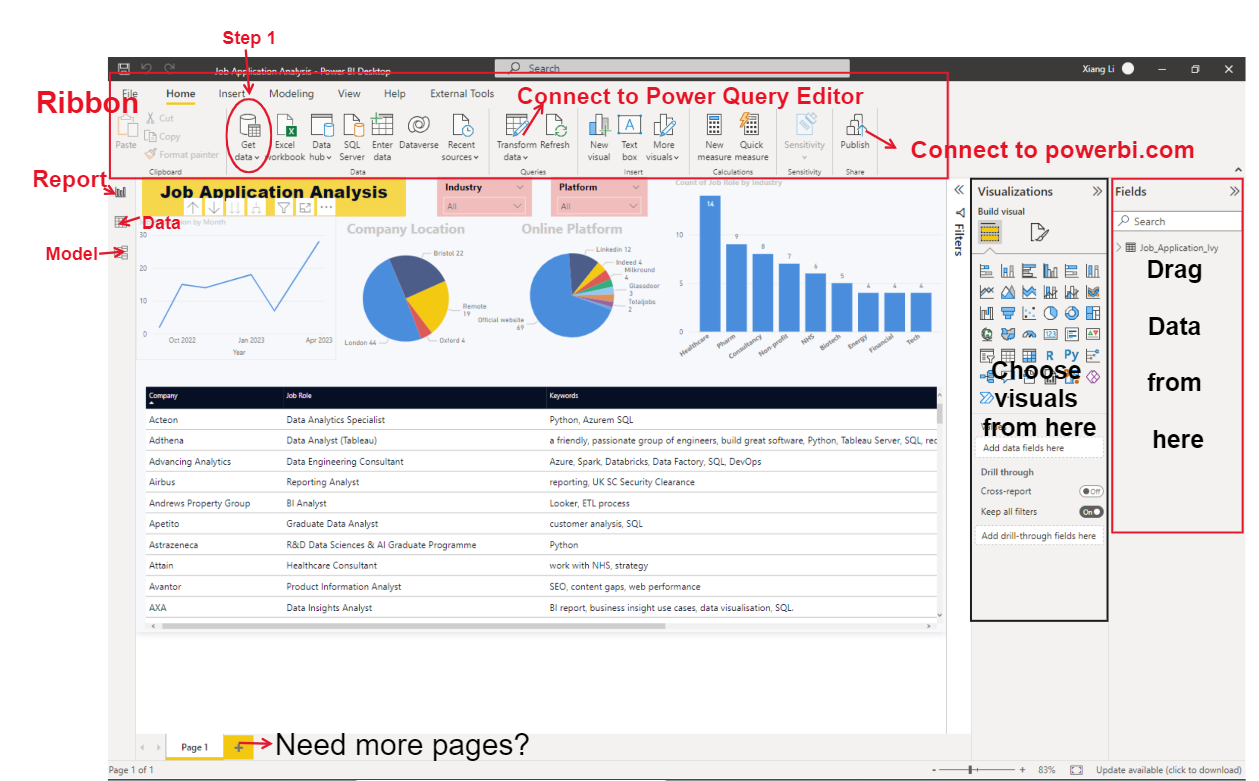The width and height of the screenshot is (1259, 781).
Task: Select the Enter data icon
Action: [382, 128]
